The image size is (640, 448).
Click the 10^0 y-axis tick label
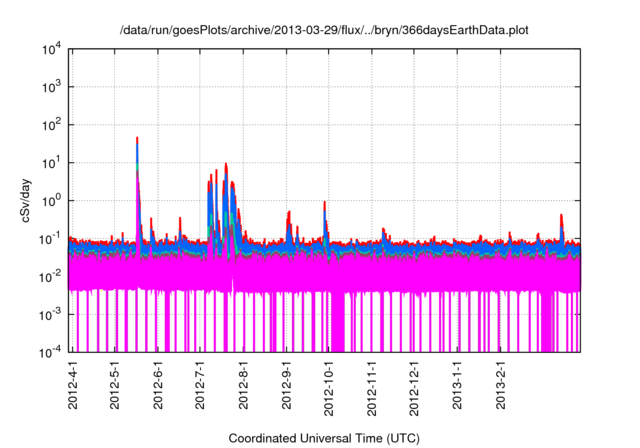tap(50, 200)
